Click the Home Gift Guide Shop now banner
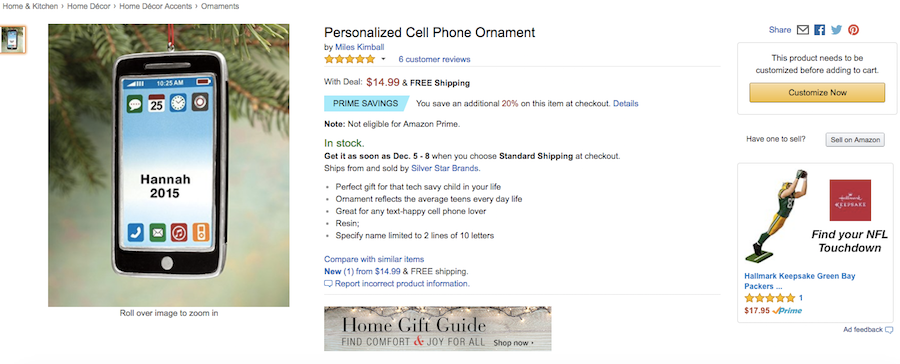Screen dimensions: 900x364 (437, 328)
